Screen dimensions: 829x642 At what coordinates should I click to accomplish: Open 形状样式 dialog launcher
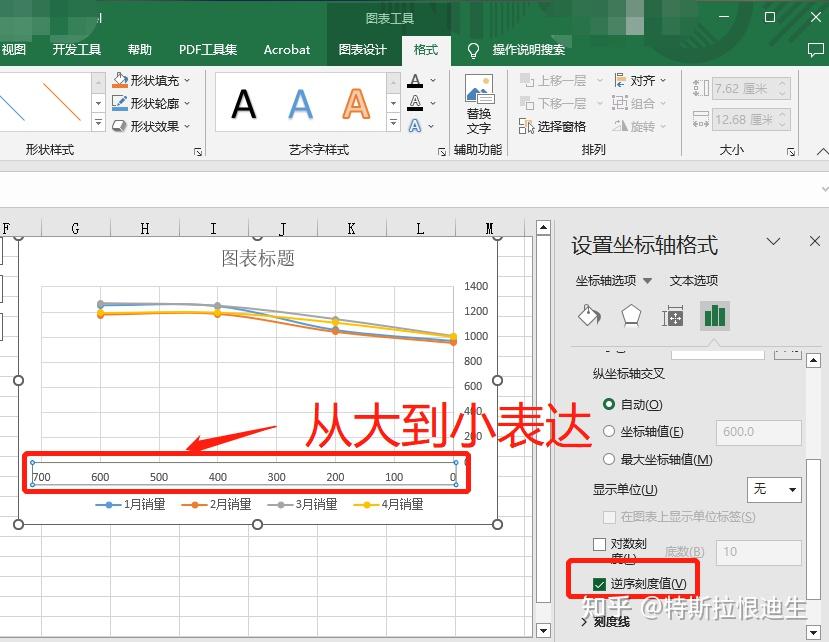pos(198,152)
